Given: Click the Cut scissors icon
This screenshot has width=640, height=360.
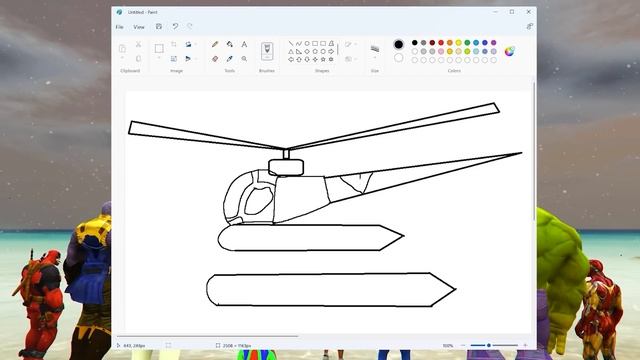Looking at the screenshot, I should click(138, 44).
